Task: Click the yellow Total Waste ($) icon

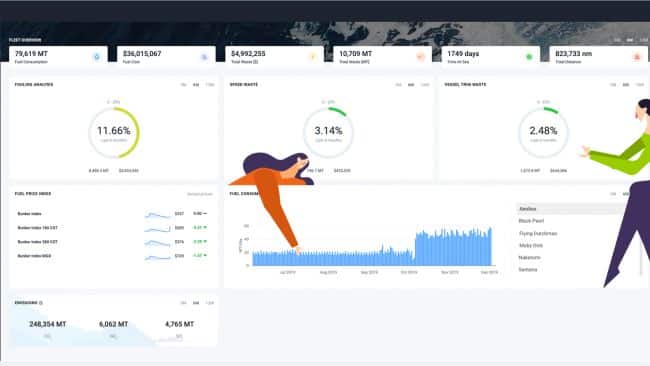Action: click(313, 57)
